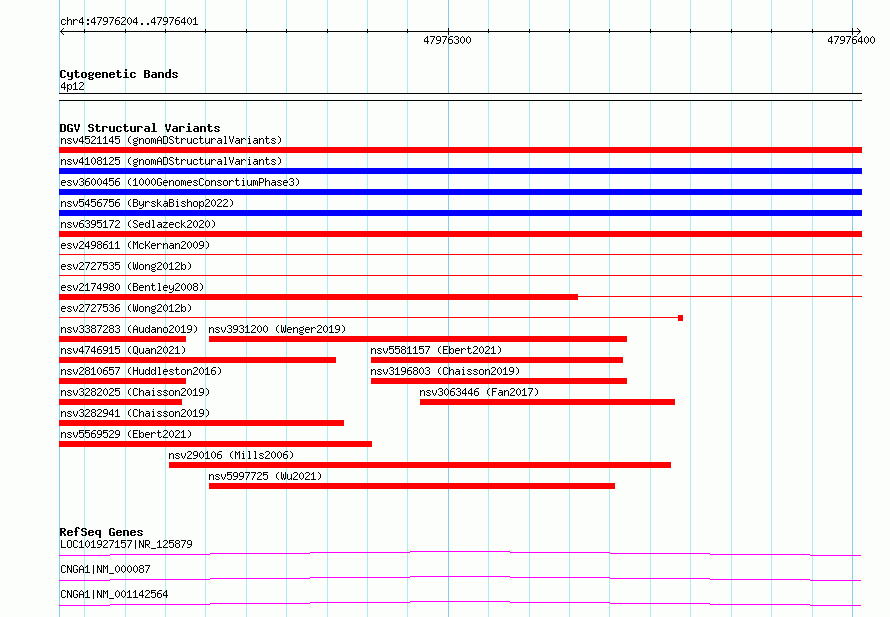The height and width of the screenshot is (617, 890).
Task: Click the nsv5456756 ByrskaBishop2022 label
Action: 147,203
